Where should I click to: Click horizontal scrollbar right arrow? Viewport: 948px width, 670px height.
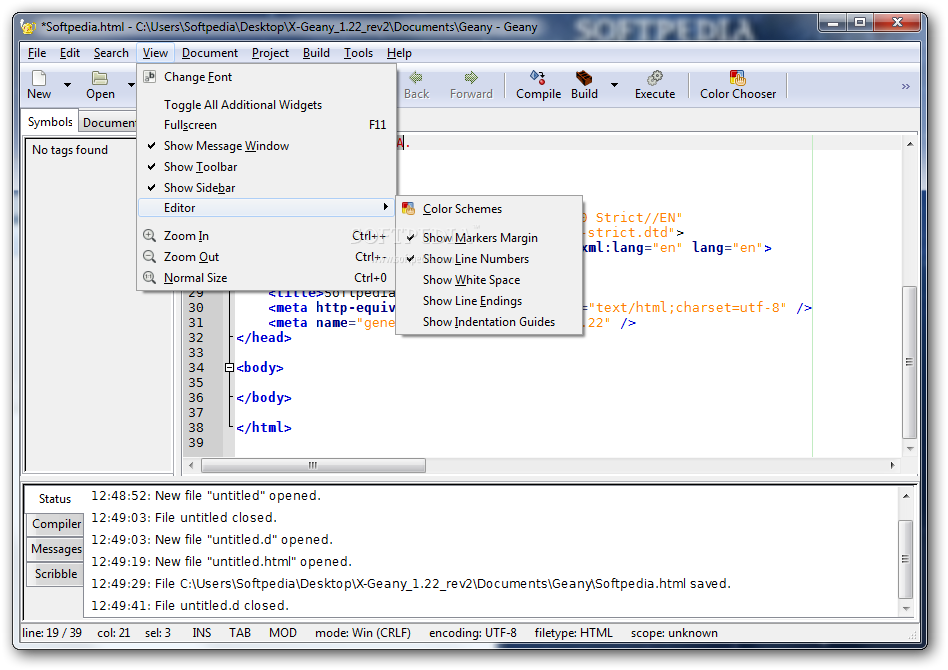[892, 466]
